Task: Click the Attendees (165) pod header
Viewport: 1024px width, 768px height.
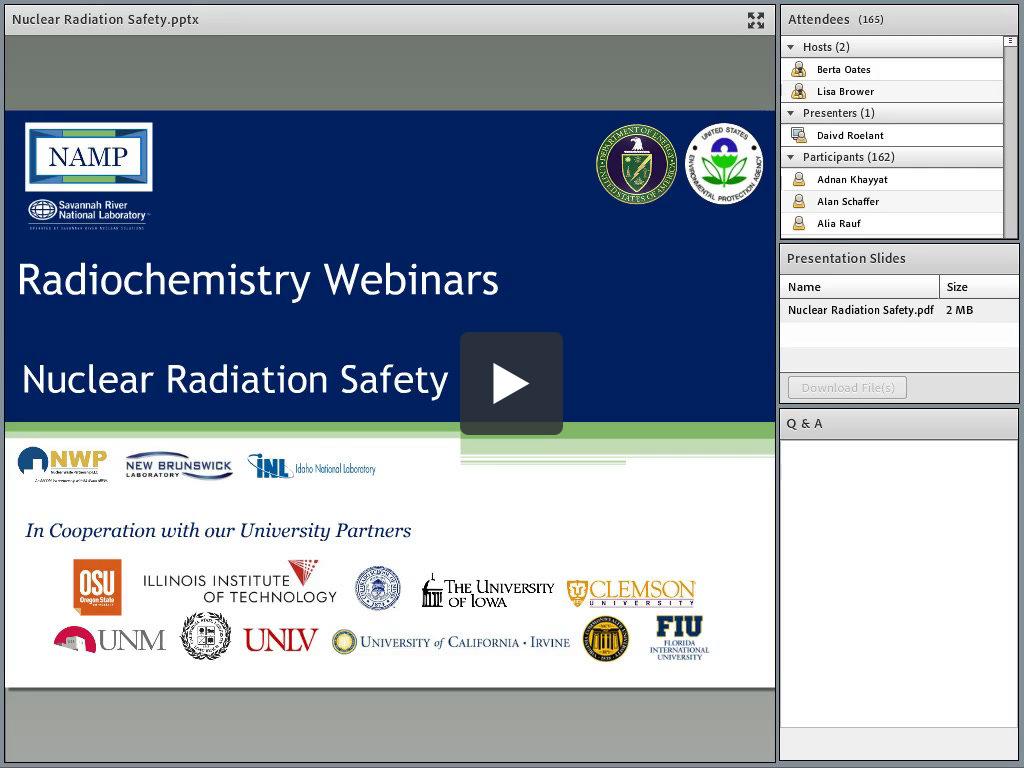Action: tap(899, 20)
